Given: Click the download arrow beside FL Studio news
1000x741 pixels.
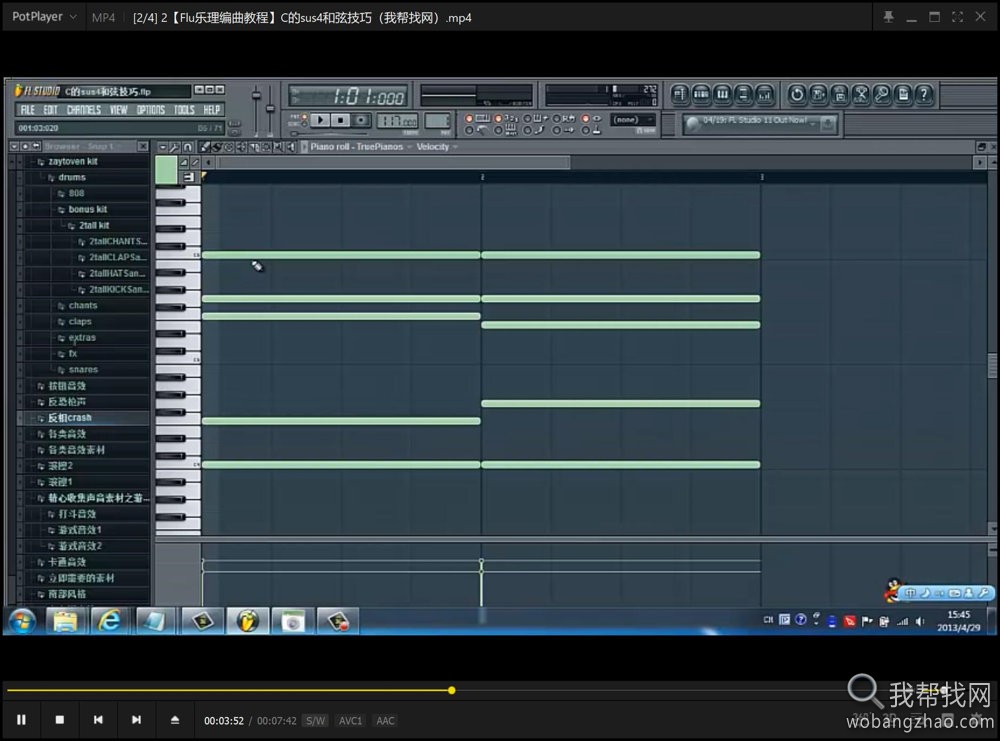Looking at the screenshot, I should tap(827, 124).
